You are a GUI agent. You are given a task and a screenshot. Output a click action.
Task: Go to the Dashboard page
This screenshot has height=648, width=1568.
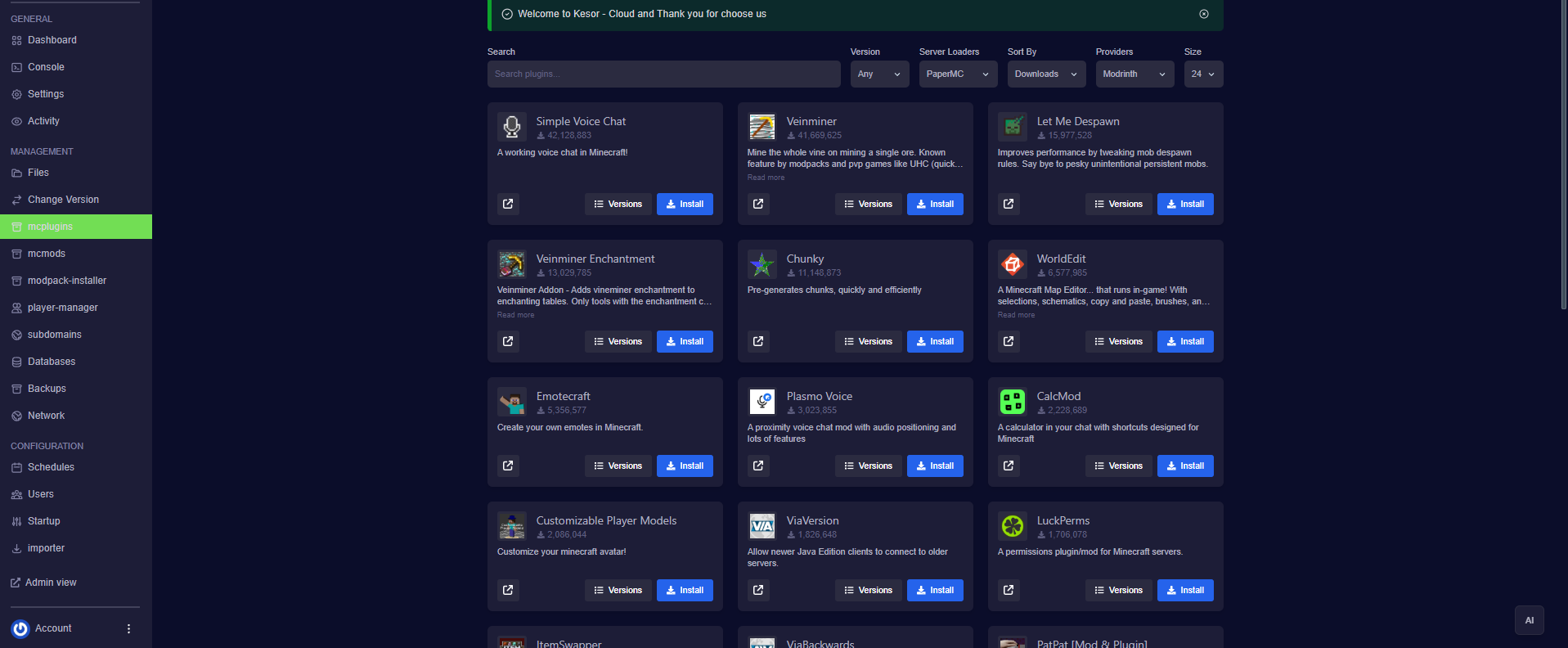pyautogui.click(x=76, y=40)
